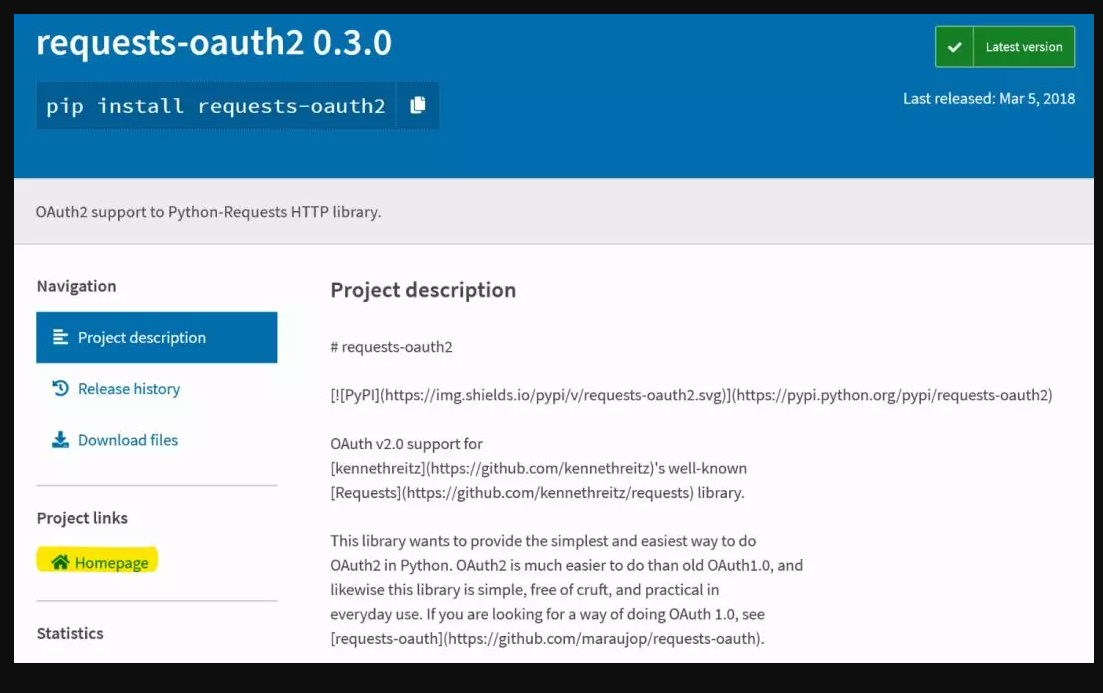Click the Download files arrow icon

tap(60, 440)
